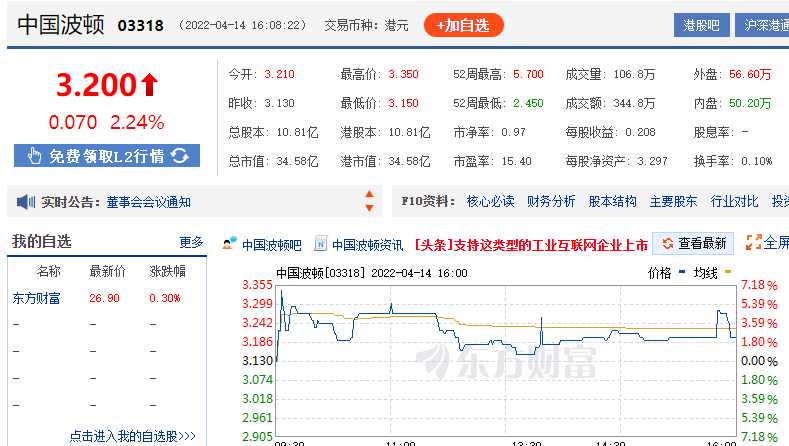This screenshot has width=789, height=446.
Task: Click 52周最低 value 2.450
Action: (x=528, y=103)
